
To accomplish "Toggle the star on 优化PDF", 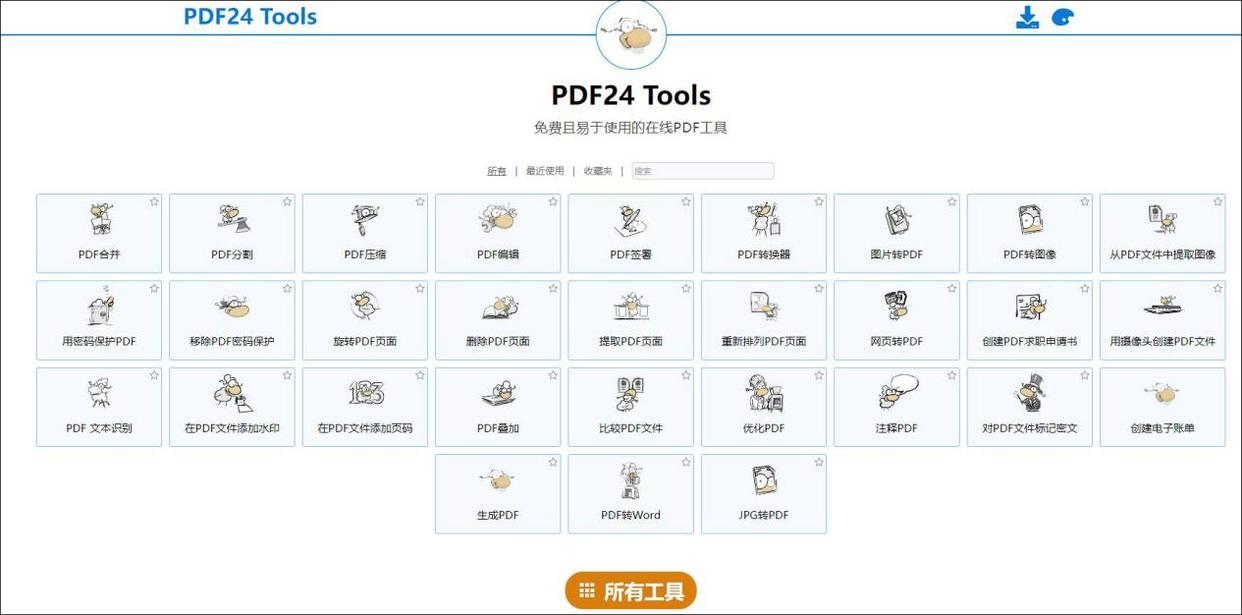I will (x=819, y=376).
